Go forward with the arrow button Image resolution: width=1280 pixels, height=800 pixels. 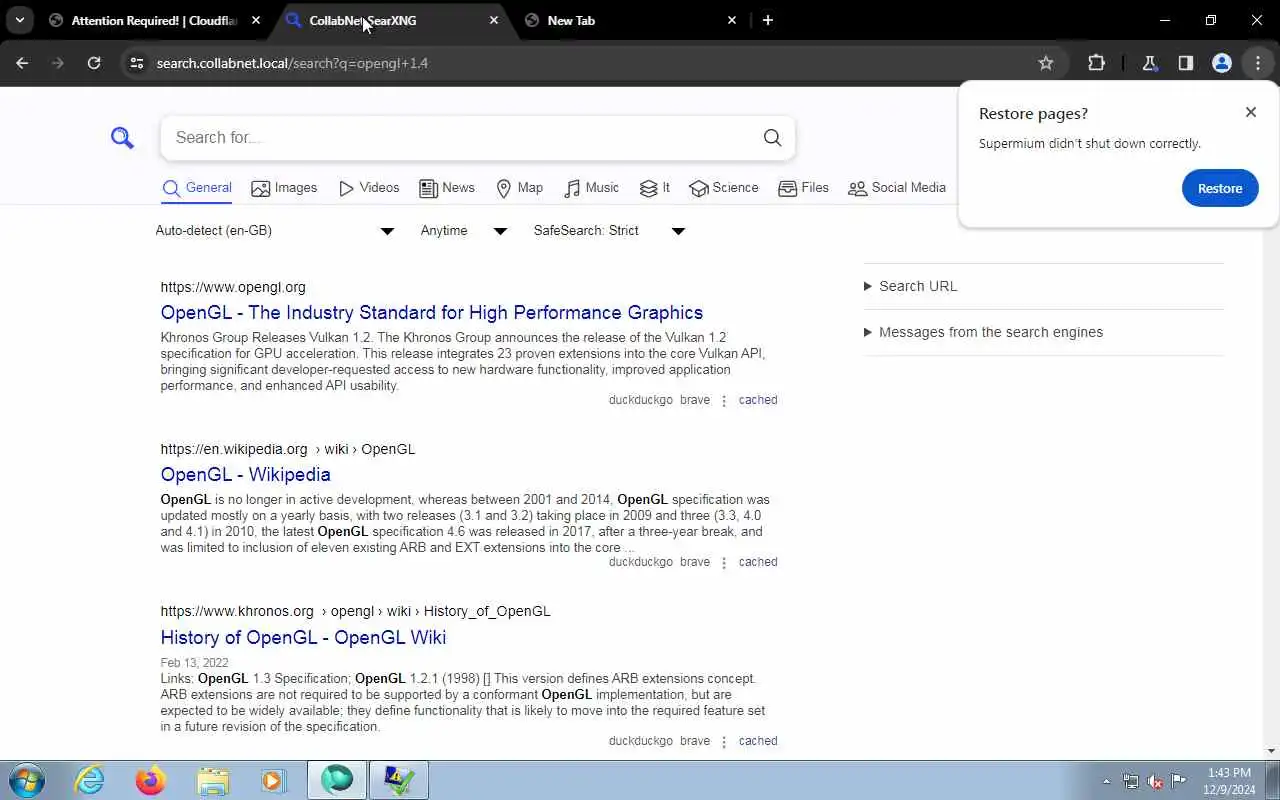[x=58, y=63]
